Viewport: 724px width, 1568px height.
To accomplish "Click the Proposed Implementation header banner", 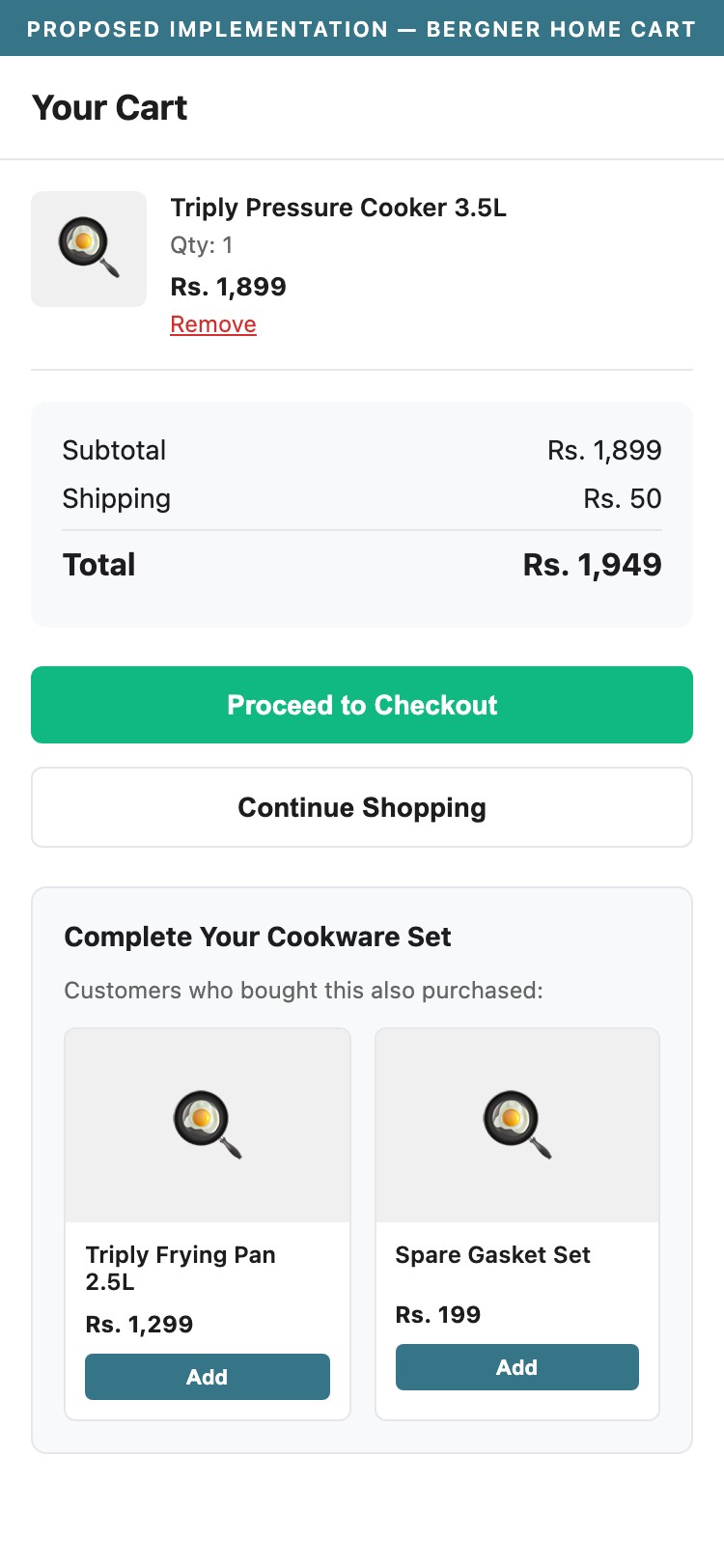I will coord(362,29).
